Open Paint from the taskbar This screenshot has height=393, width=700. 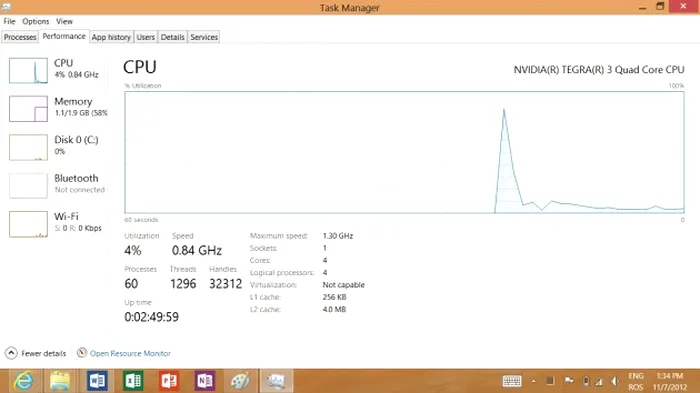click(241, 381)
